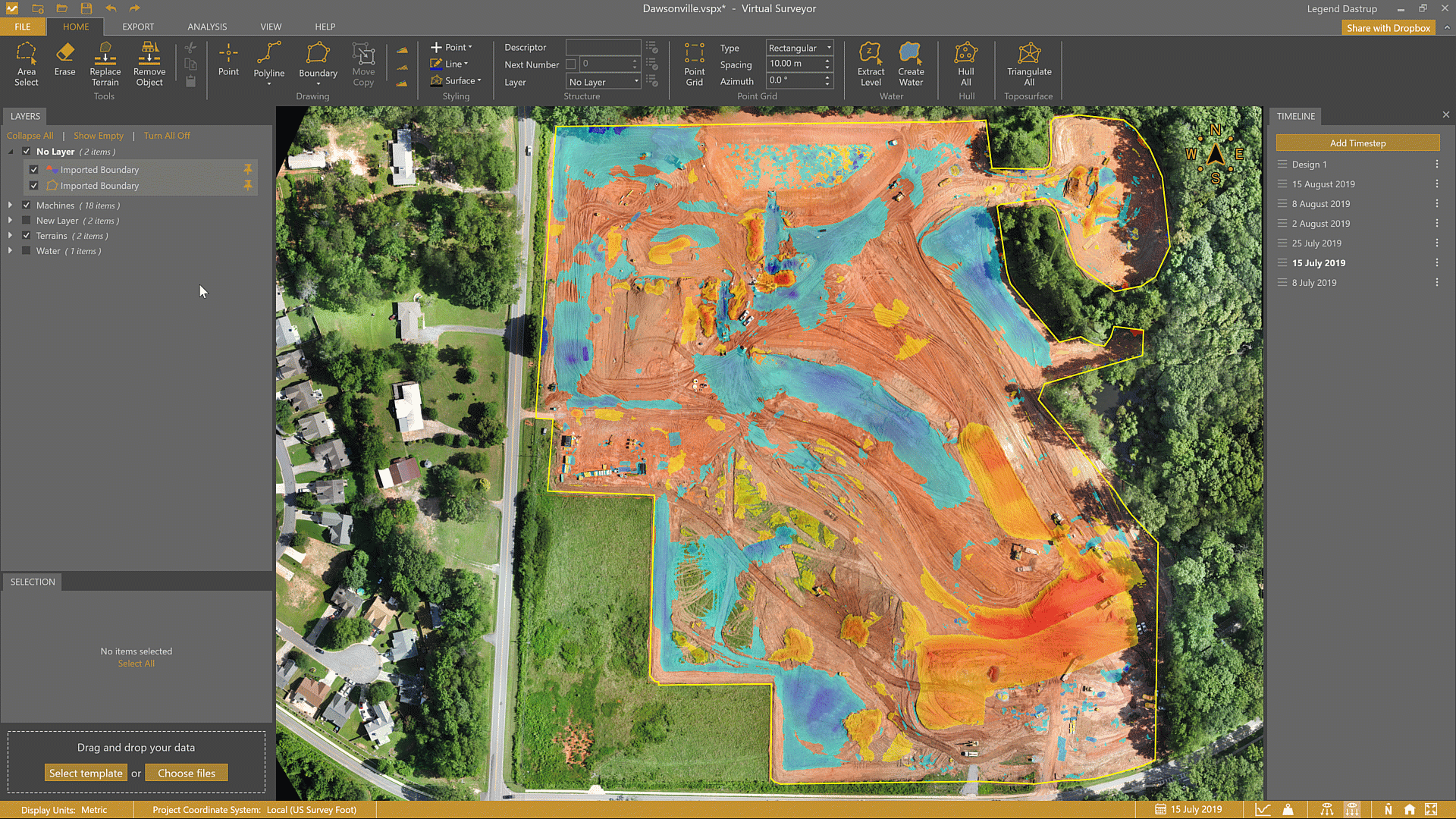Viewport: 1456px width, 819px height.
Task: Select the Boundary drawing tool
Action: coord(318,61)
